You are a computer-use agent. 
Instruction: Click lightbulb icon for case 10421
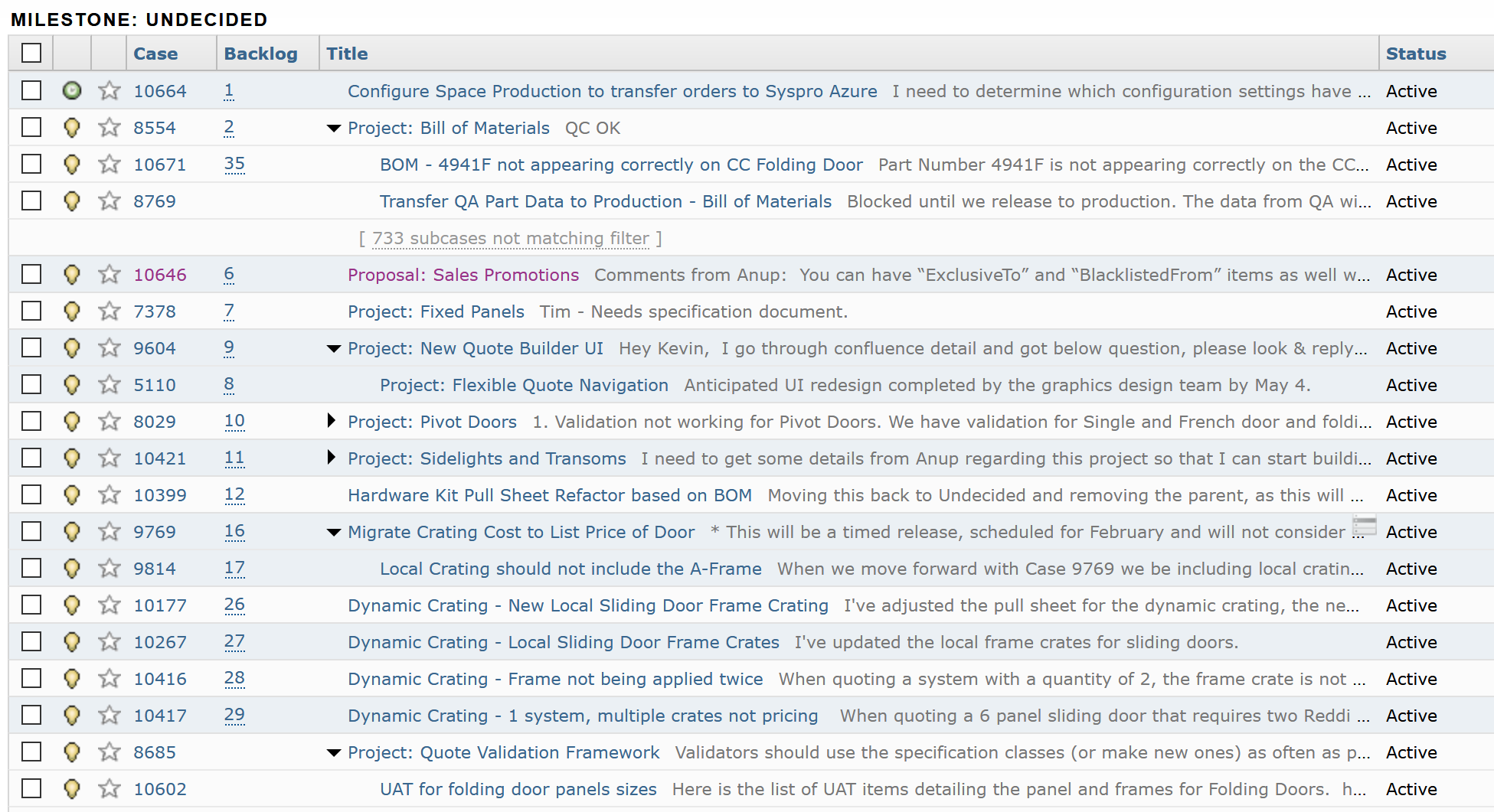coord(72,458)
